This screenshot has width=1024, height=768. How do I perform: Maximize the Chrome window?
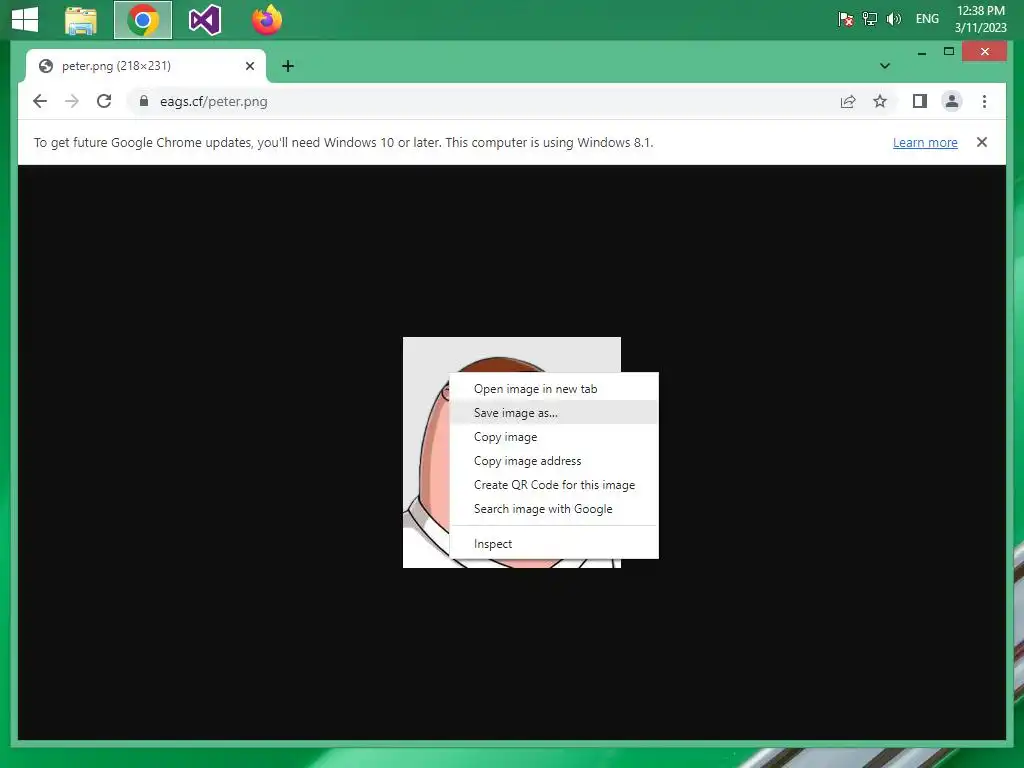949,52
